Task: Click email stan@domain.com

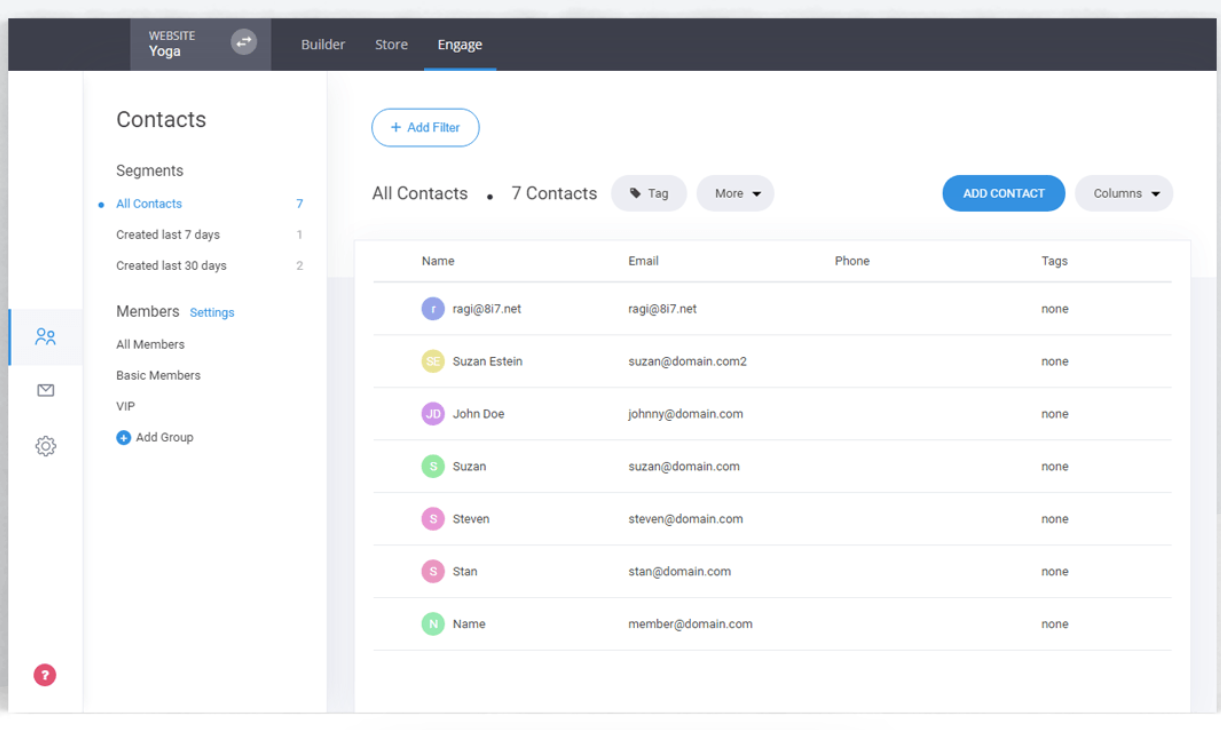Action: [x=679, y=571]
